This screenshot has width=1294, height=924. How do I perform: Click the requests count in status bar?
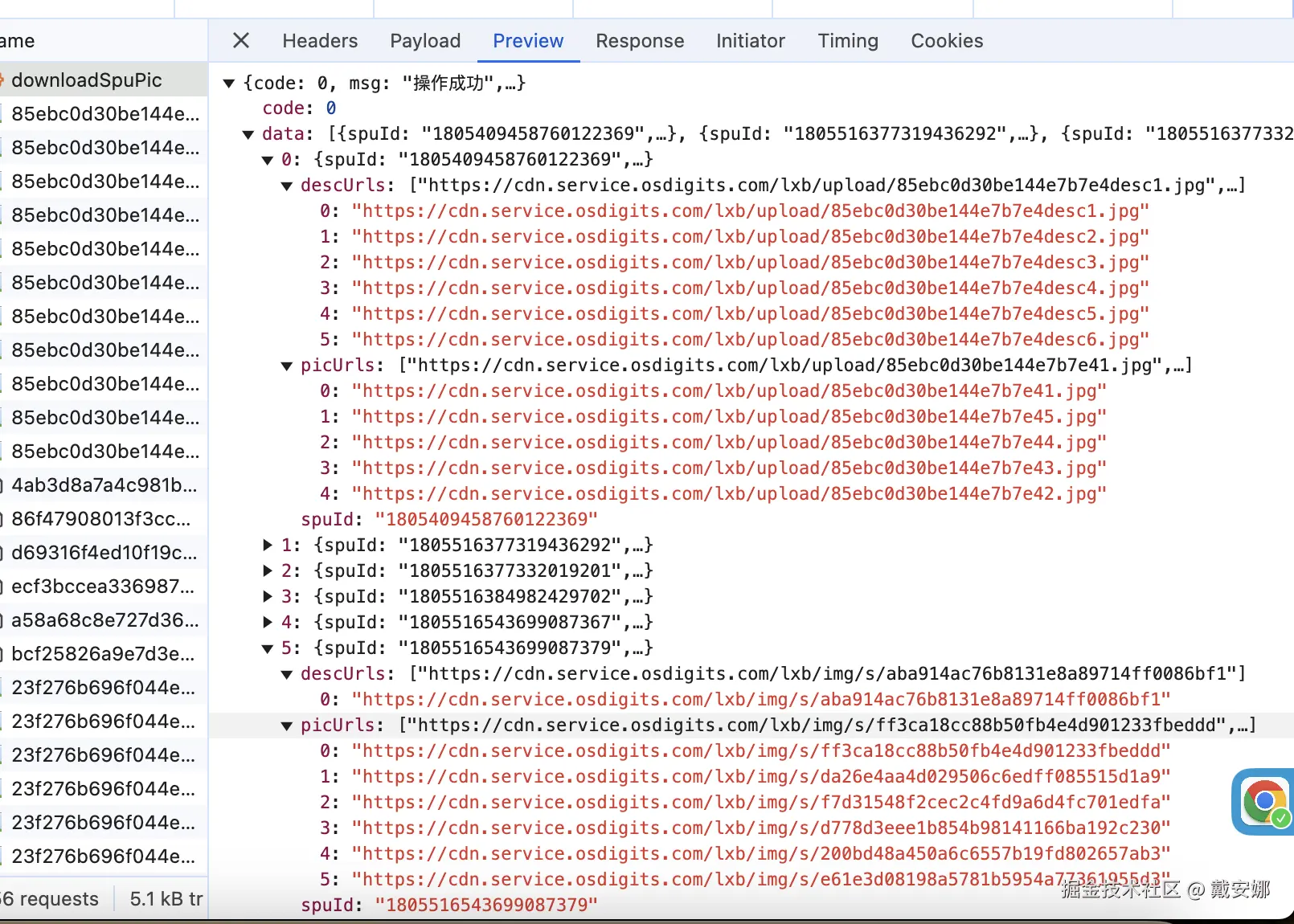tap(49, 898)
